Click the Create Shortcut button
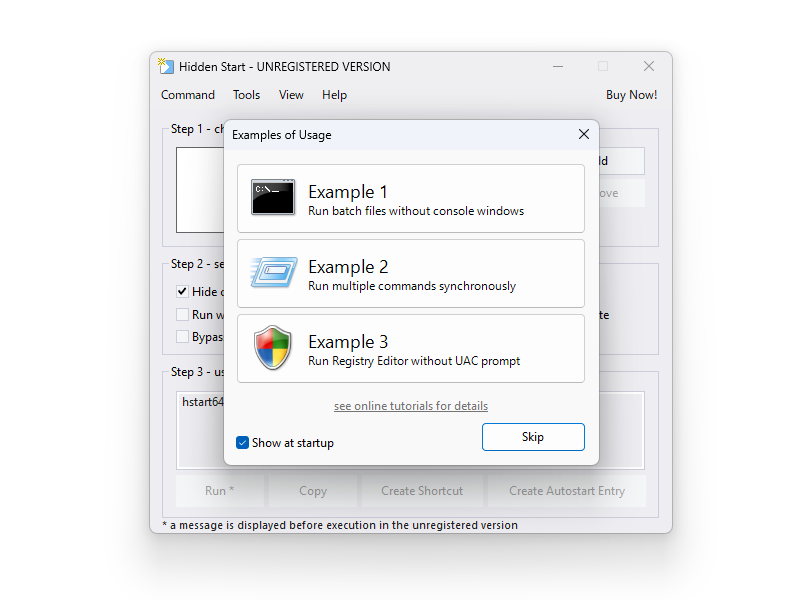 [422, 491]
